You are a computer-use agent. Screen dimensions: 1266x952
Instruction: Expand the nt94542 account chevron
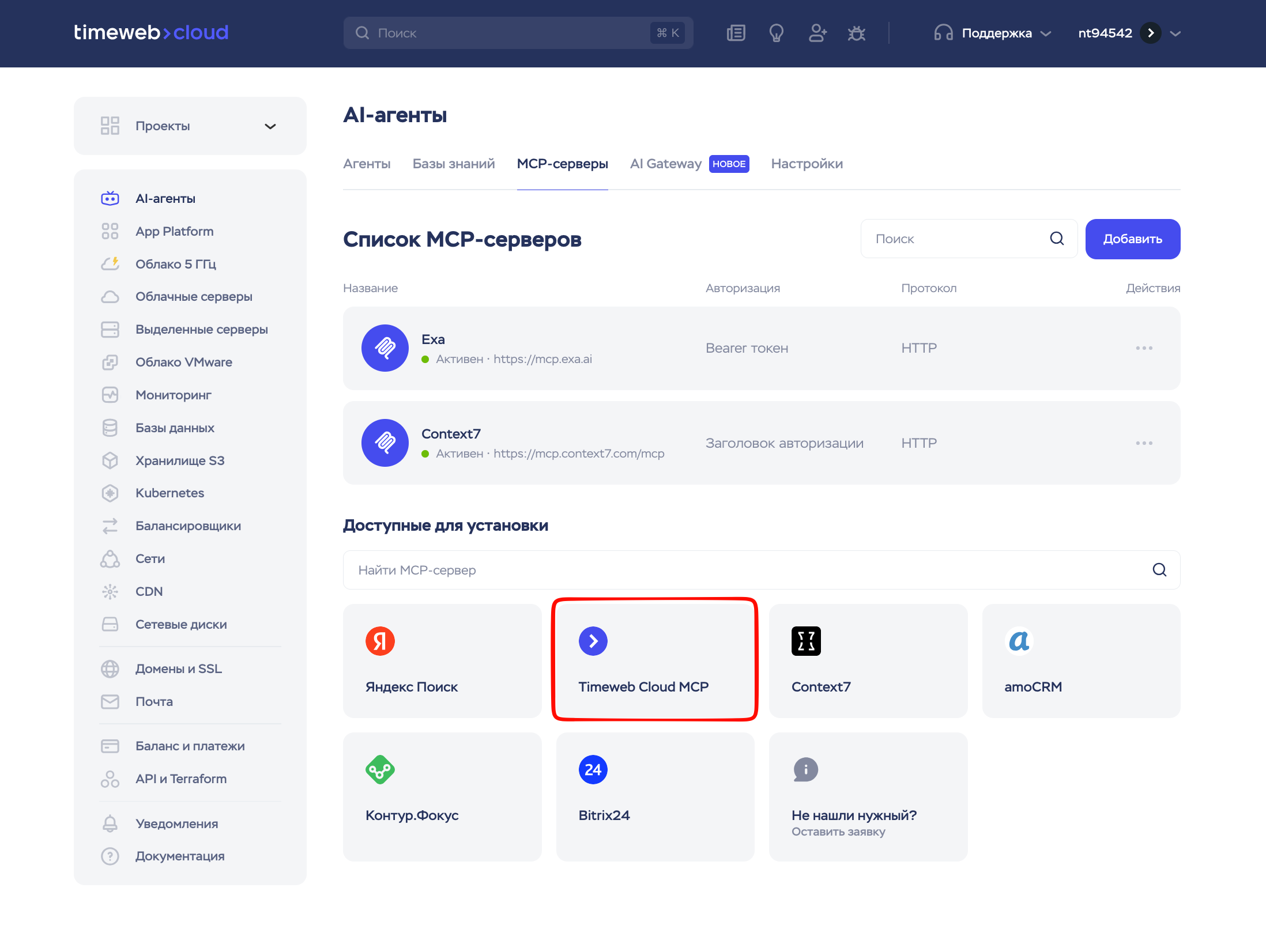[x=1175, y=33]
